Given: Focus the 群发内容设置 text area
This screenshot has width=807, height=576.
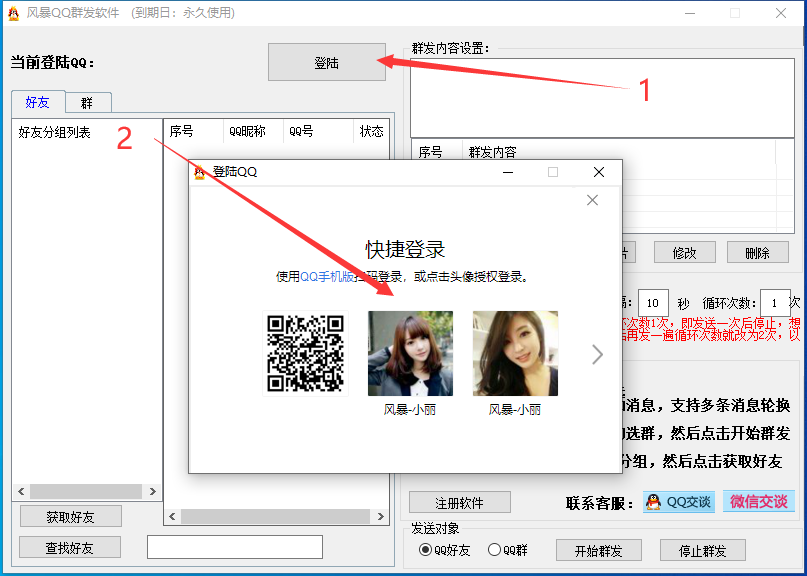Looking at the screenshot, I should pos(602,98).
